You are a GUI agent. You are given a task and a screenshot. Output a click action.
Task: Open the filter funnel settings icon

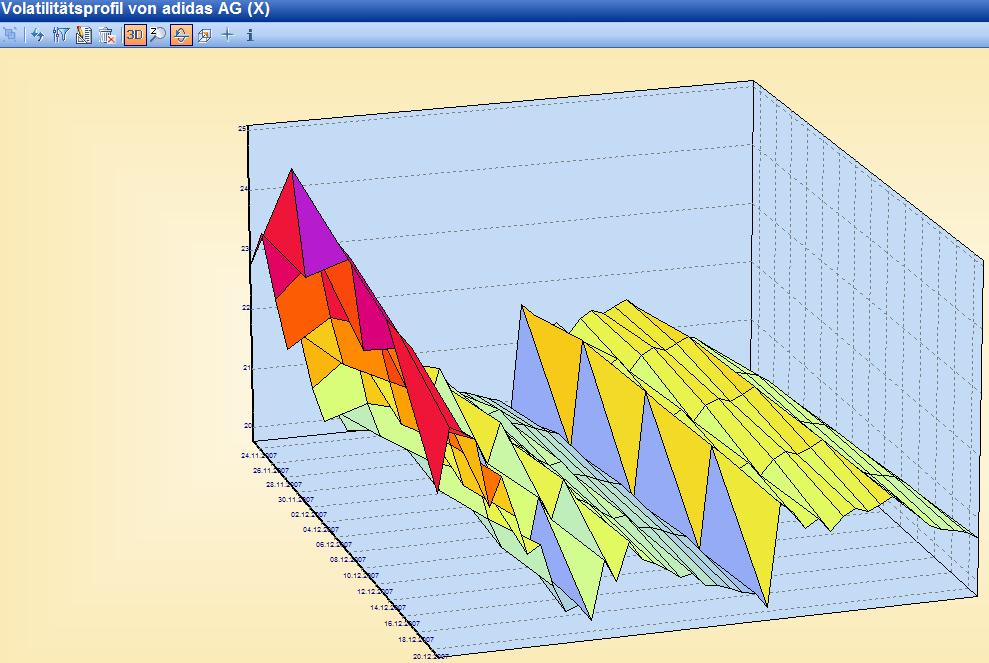click(x=61, y=35)
